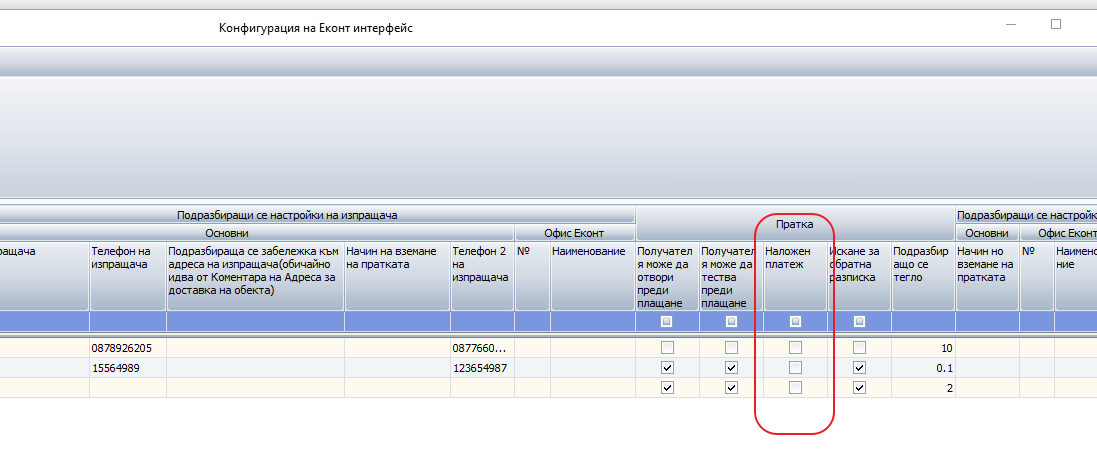
Task: Sort by 'Подразбиращо се тегло' column header
Action: [x=923, y=276]
